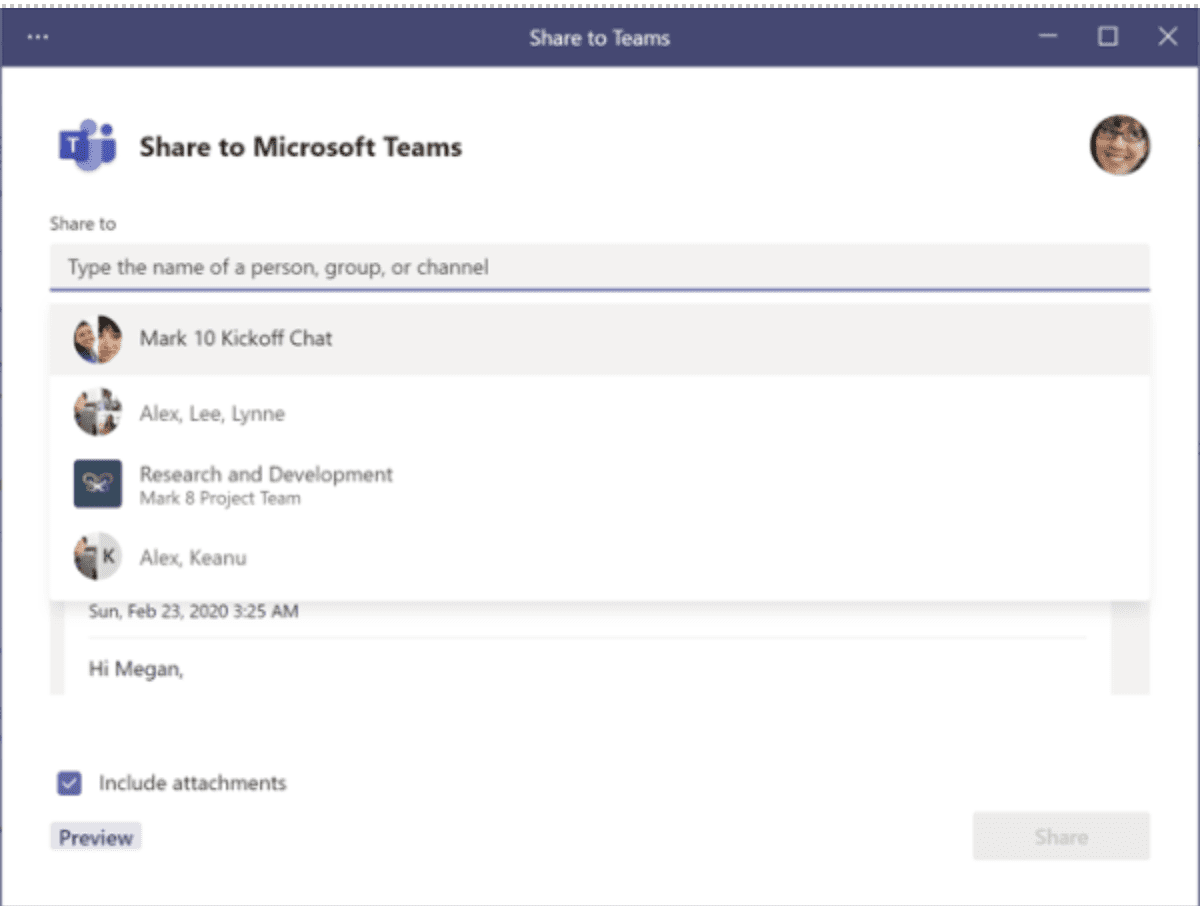
Task: Maximize the Share to Teams window
Action: [x=1107, y=37]
